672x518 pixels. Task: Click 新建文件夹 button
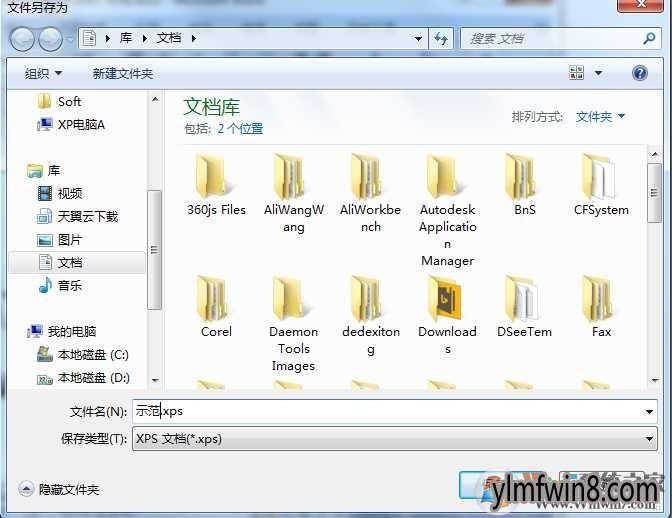123,74
